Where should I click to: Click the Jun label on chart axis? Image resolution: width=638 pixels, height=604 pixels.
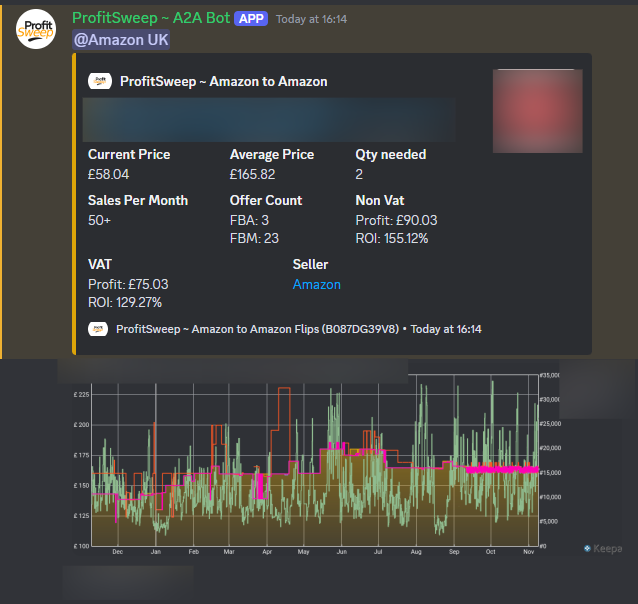click(342, 552)
